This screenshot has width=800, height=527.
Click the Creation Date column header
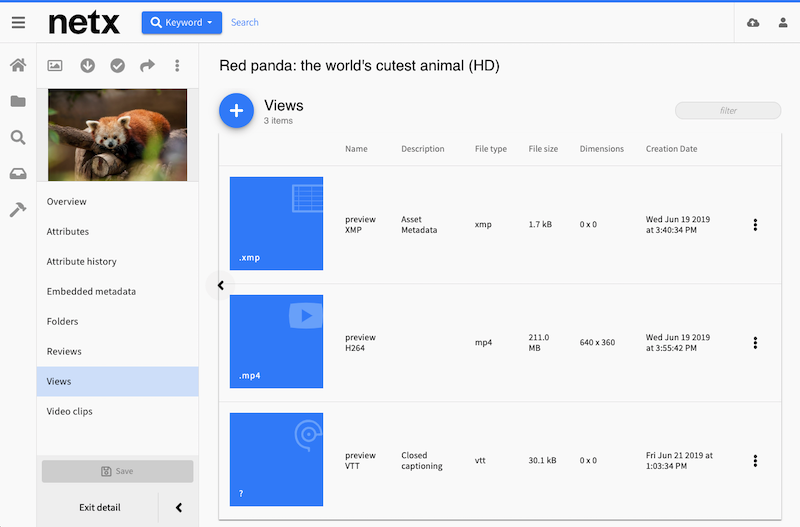[x=671, y=148]
